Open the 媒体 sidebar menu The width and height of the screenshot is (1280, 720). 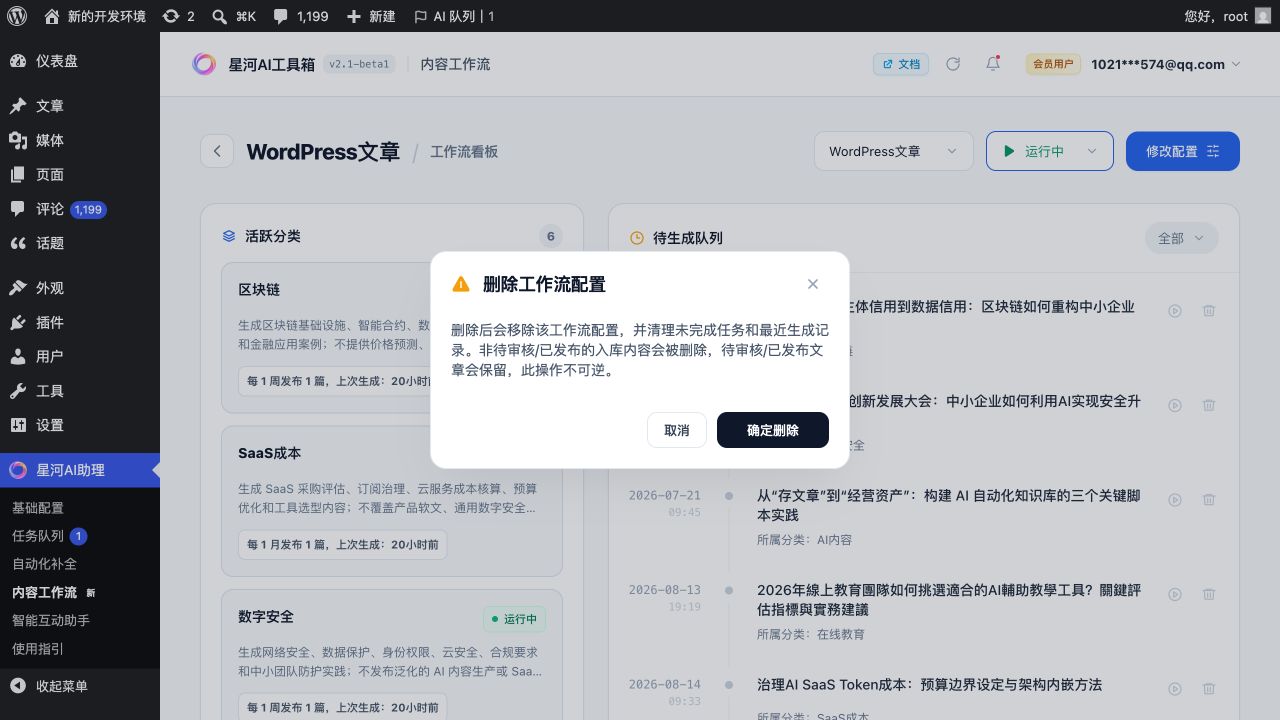(80, 140)
